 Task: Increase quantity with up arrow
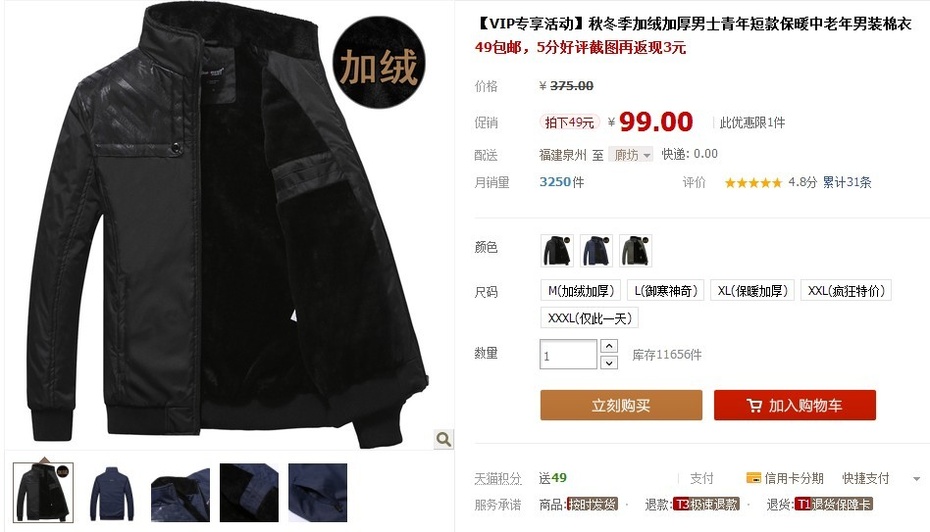click(609, 346)
